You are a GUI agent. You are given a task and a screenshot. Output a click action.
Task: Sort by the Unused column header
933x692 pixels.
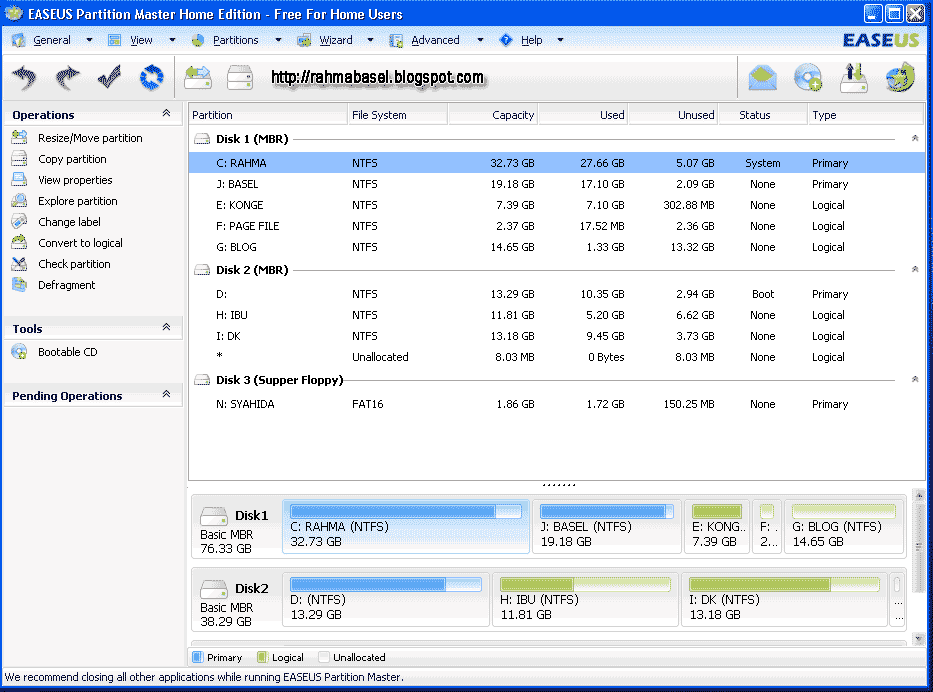674,115
